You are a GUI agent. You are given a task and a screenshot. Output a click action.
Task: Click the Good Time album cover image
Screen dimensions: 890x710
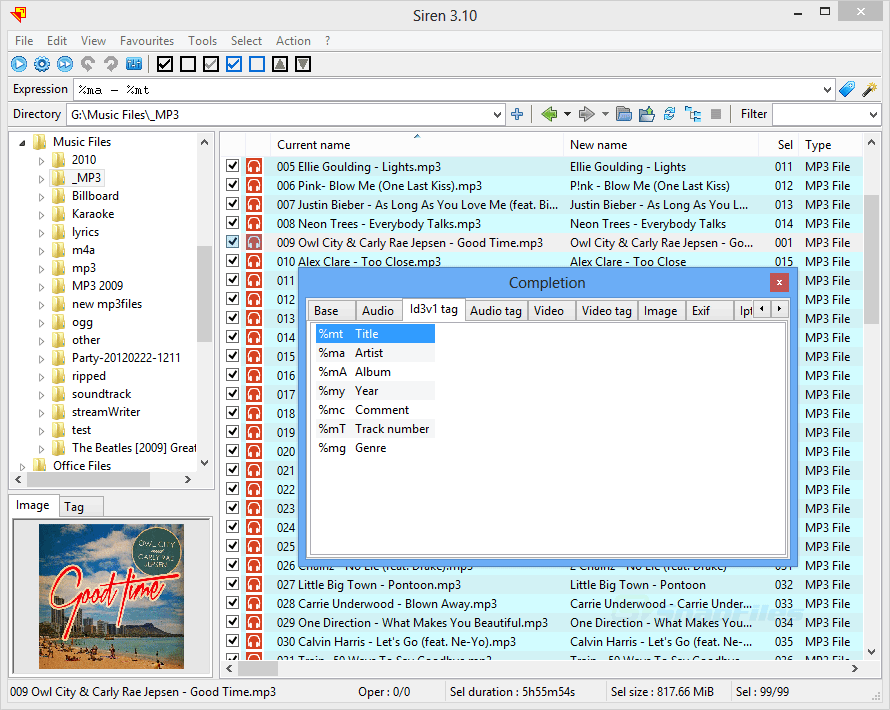click(x=111, y=596)
